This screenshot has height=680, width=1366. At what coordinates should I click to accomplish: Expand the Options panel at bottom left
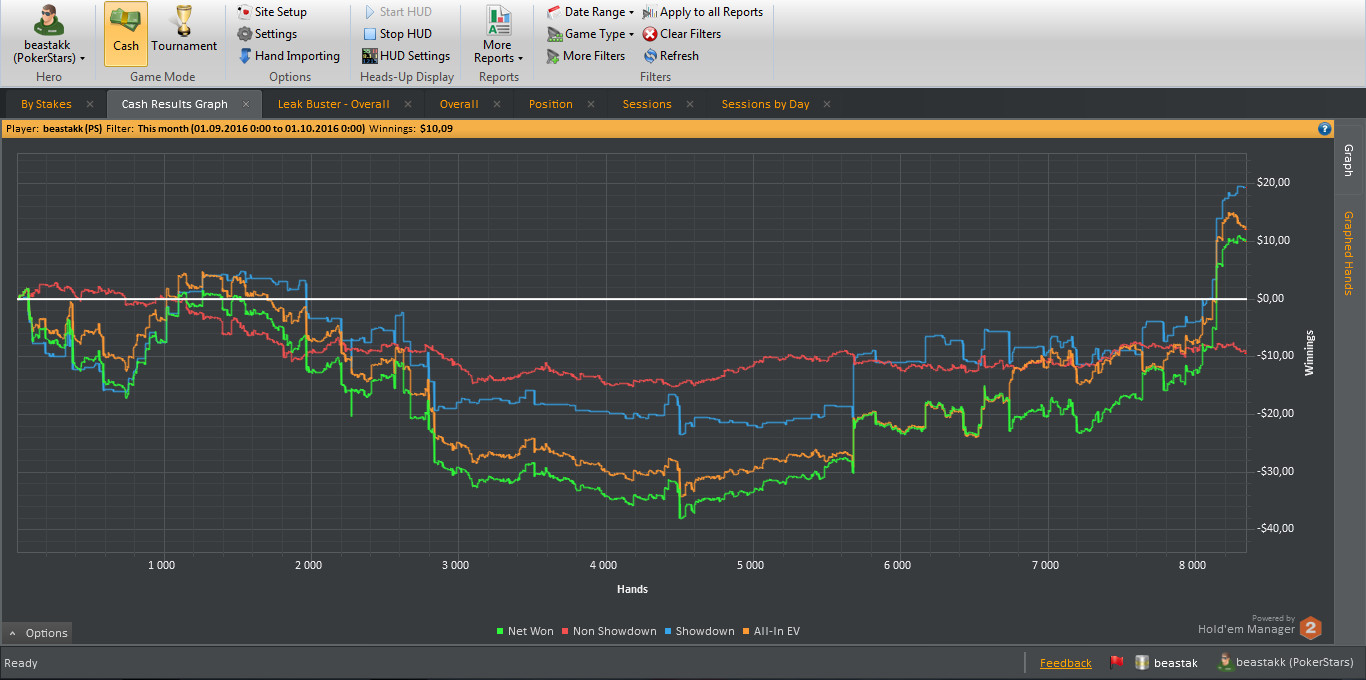(x=37, y=633)
